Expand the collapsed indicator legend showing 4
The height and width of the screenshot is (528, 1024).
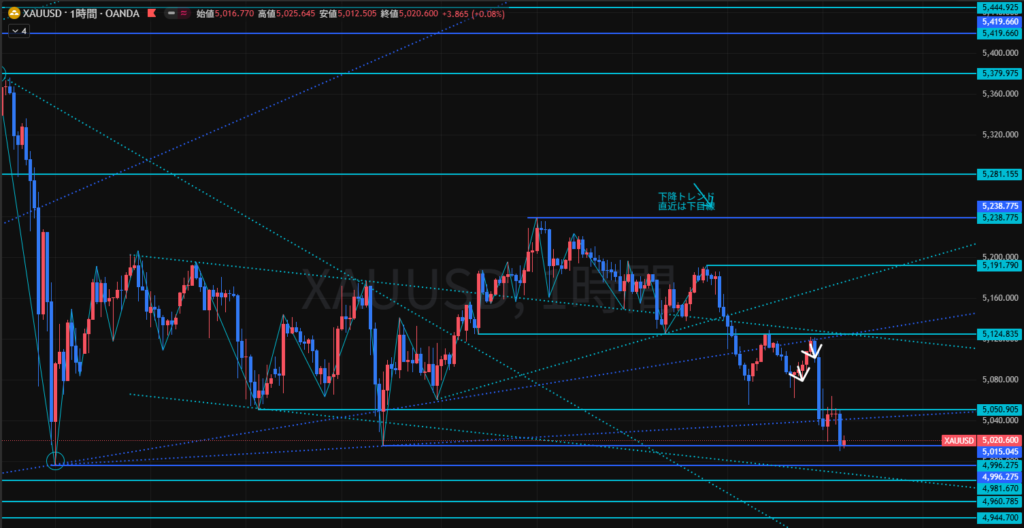pyautogui.click(x=19, y=31)
